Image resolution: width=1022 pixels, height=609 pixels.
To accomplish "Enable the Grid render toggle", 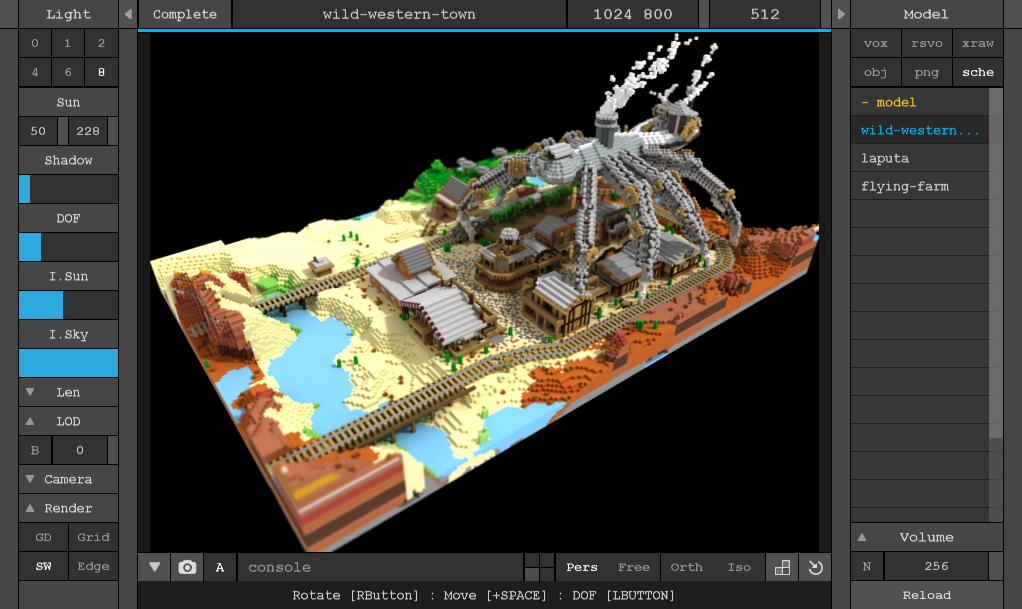I will (x=93, y=537).
